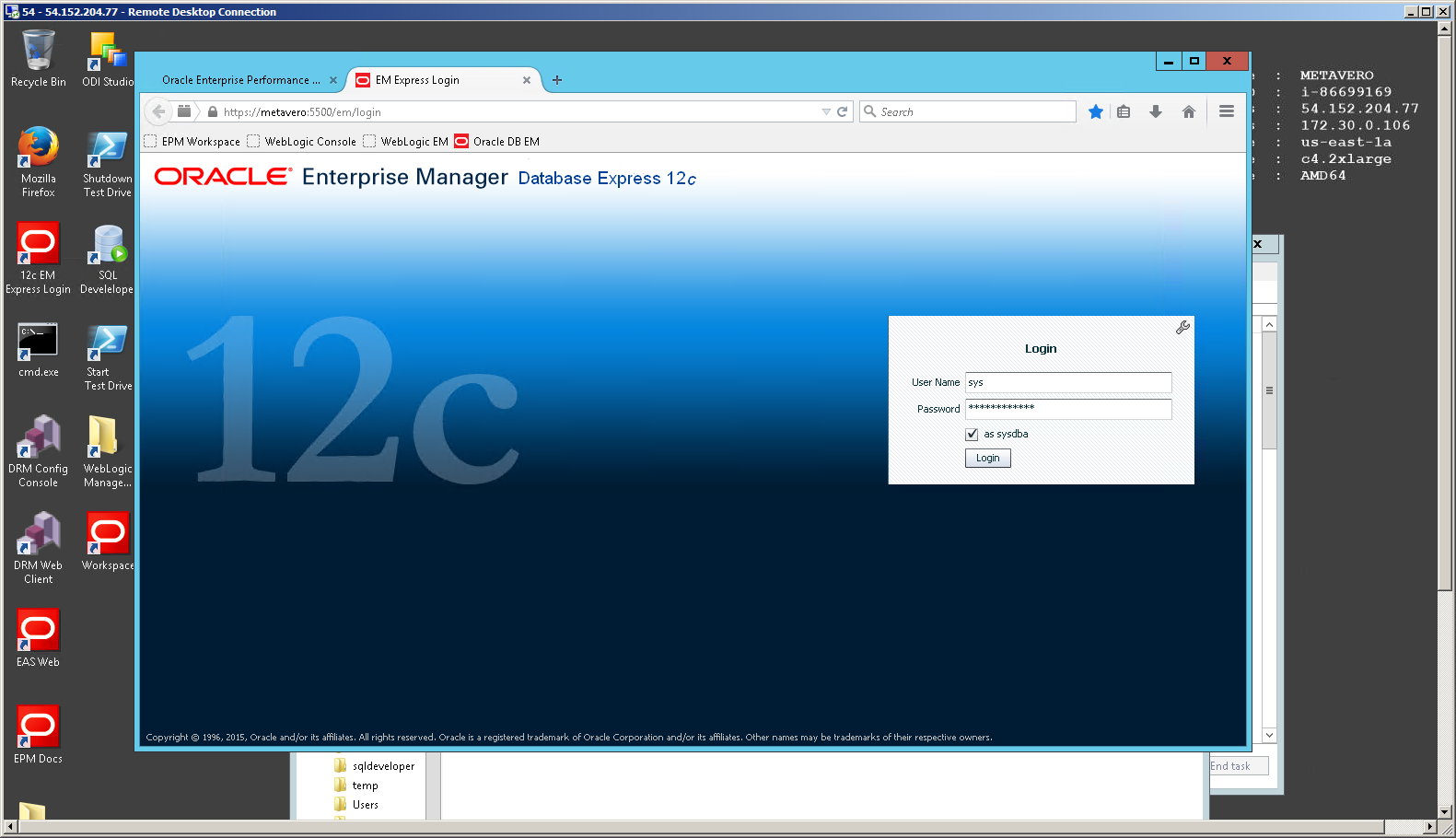Maximize the Firefox window
The height and width of the screenshot is (838, 1456).
(1194, 61)
